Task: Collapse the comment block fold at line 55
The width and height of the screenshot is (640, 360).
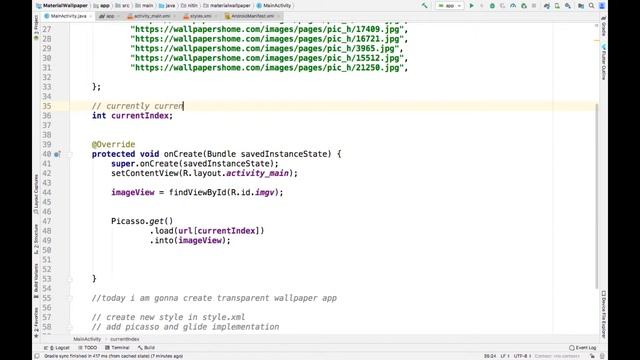Action: pos(70,298)
